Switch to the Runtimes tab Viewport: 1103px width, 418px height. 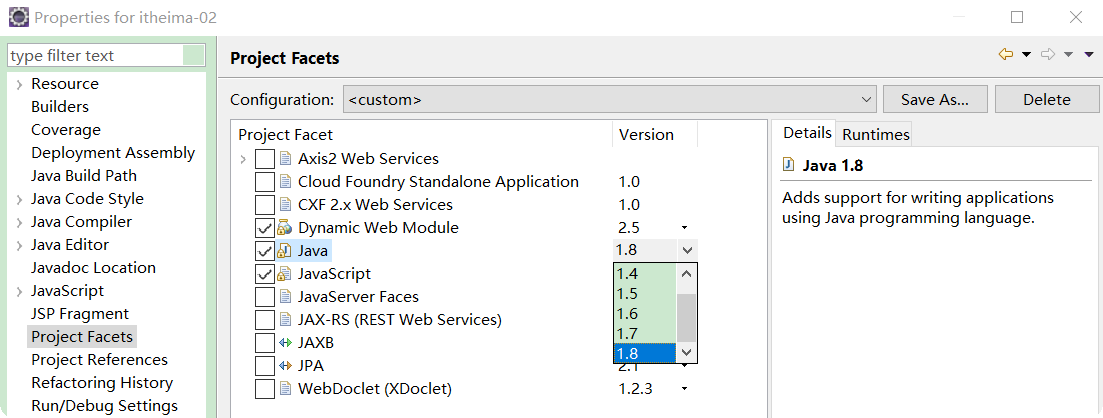point(876,134)
